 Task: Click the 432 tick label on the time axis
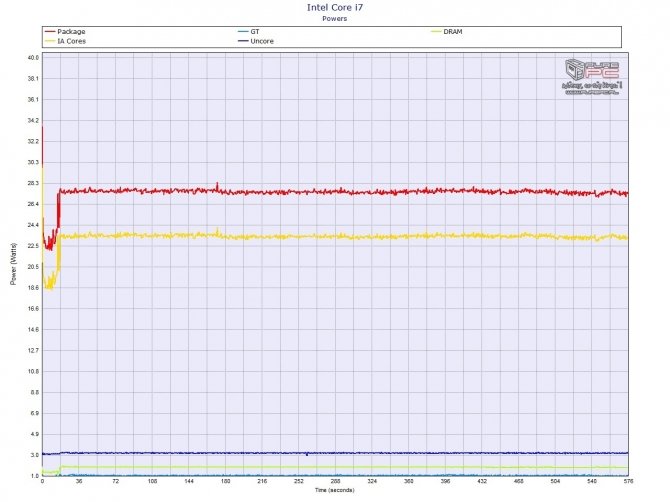[482, 481]
